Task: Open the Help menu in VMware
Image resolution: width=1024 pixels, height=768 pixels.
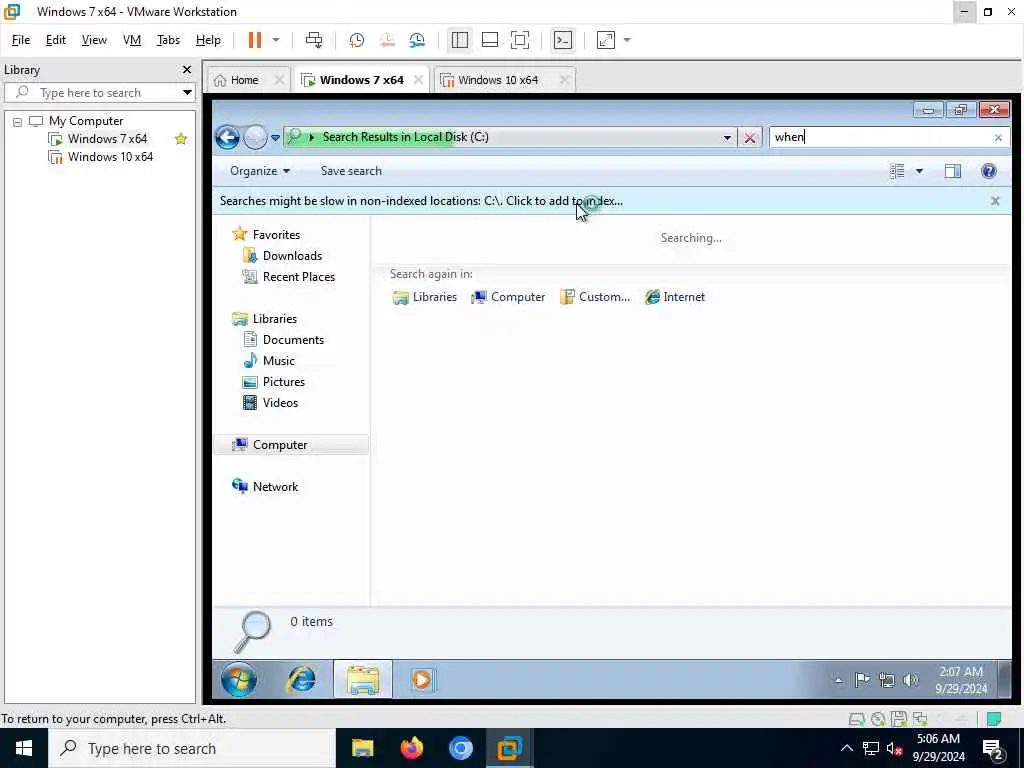Action: click(208, 40)
